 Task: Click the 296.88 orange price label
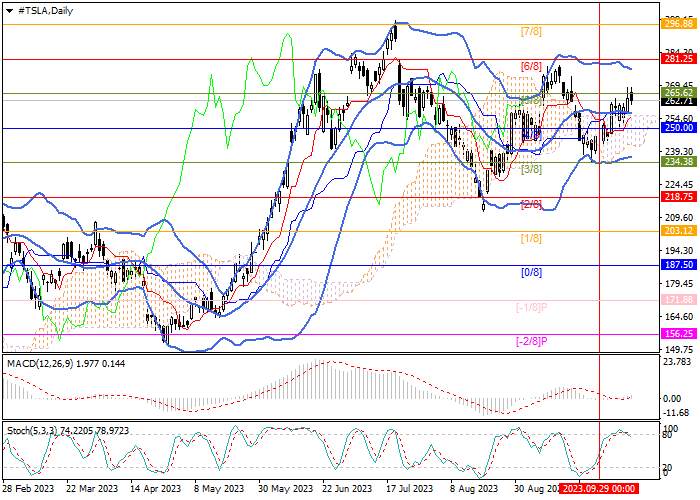[x=679, y=24]
